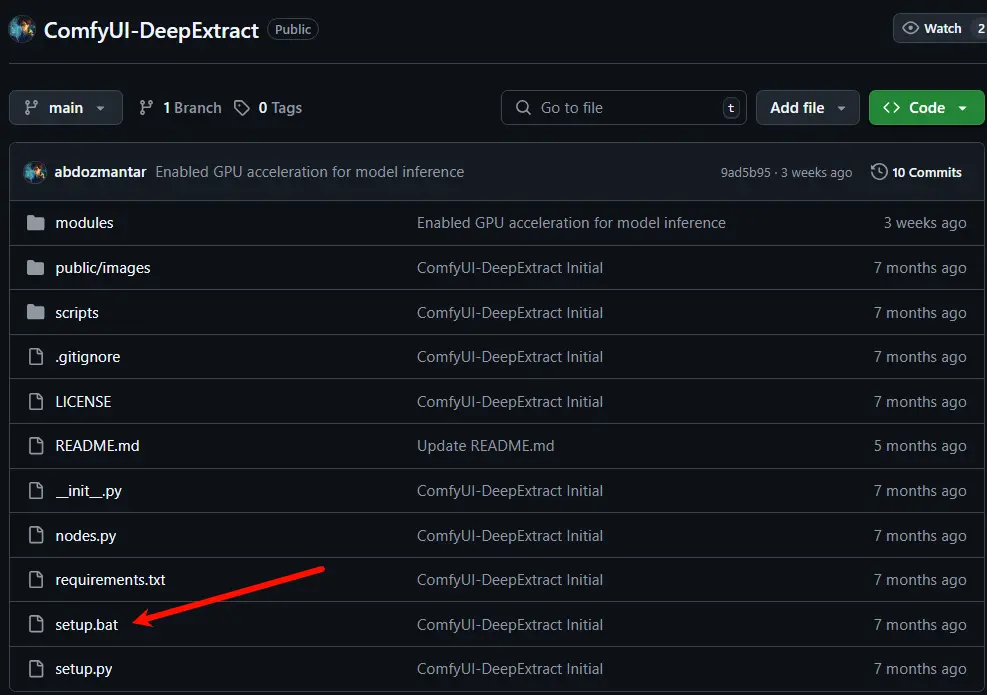Click '7 months ago' on .gitignore row
Viewport: 987px width, 695px height.
coord(920,357)
